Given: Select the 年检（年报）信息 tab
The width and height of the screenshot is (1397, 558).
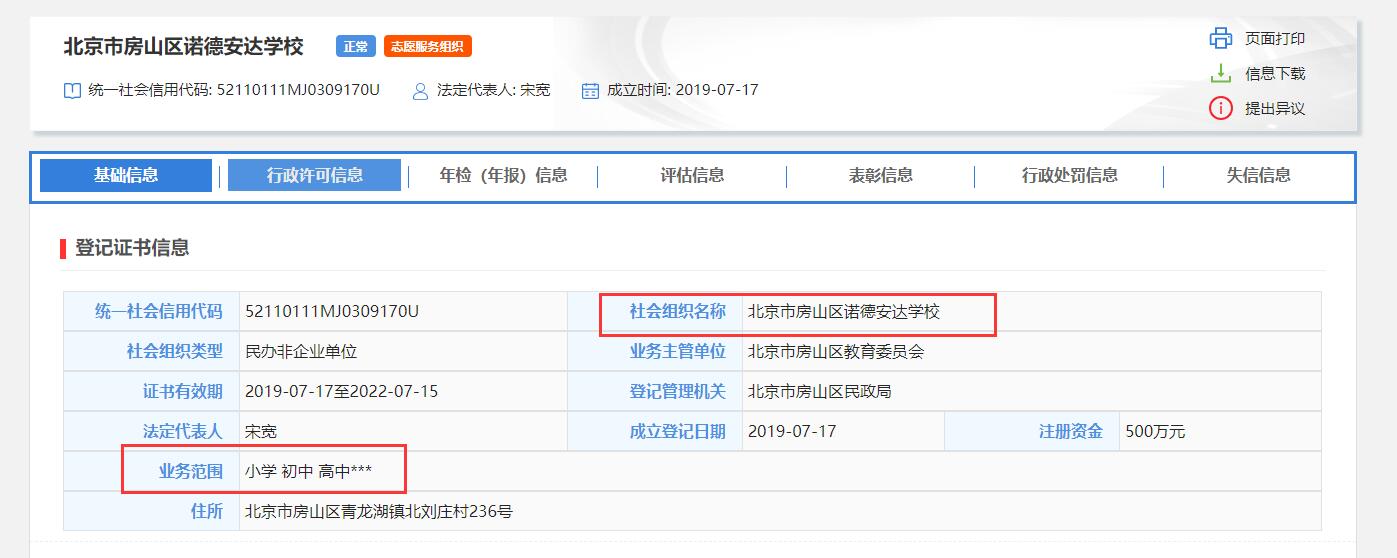Looking at the screenshot, I should pyautogui.click(x=503, y=175).
